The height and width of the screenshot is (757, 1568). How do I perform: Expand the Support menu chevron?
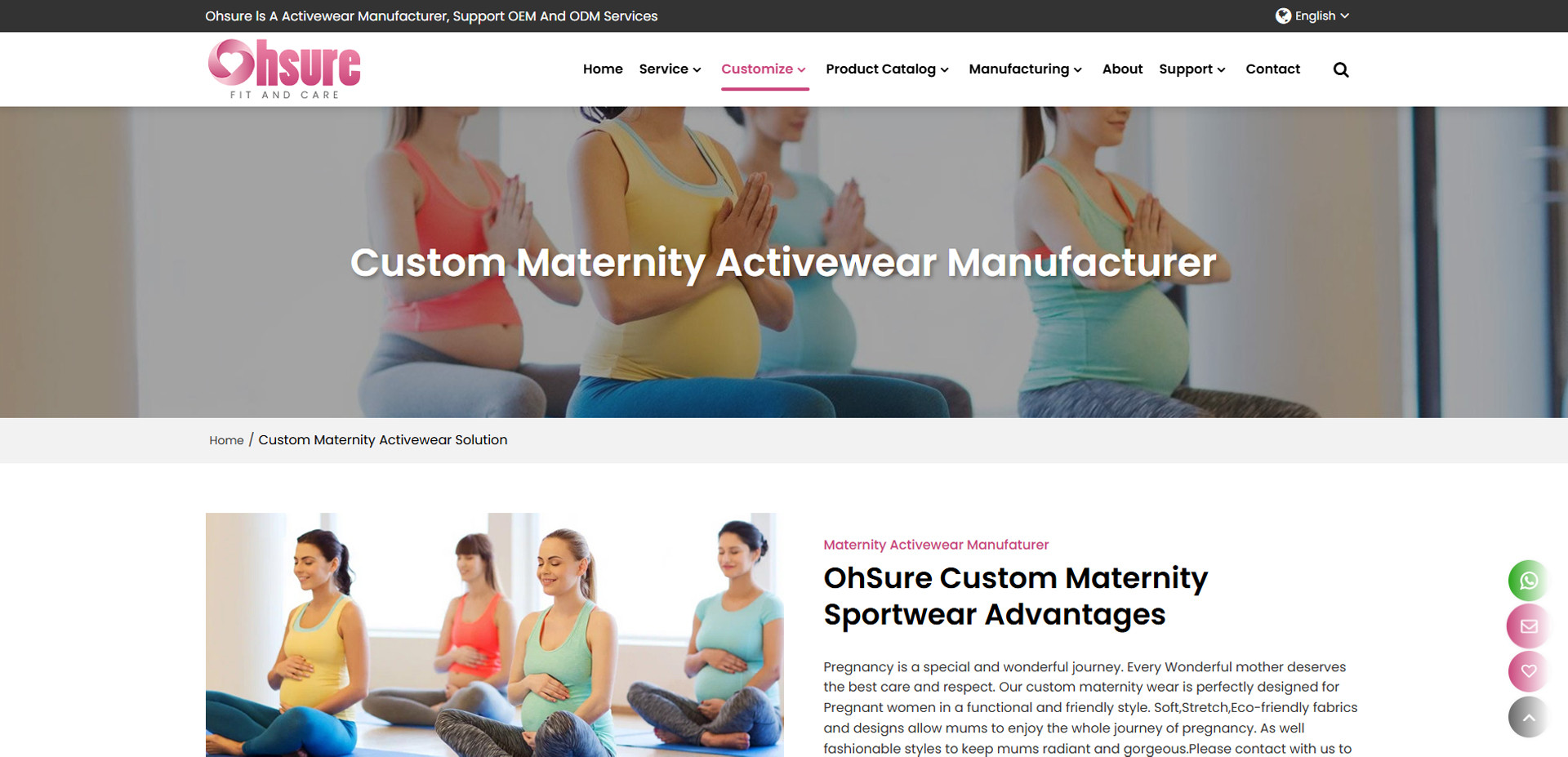pos(1221,70)
